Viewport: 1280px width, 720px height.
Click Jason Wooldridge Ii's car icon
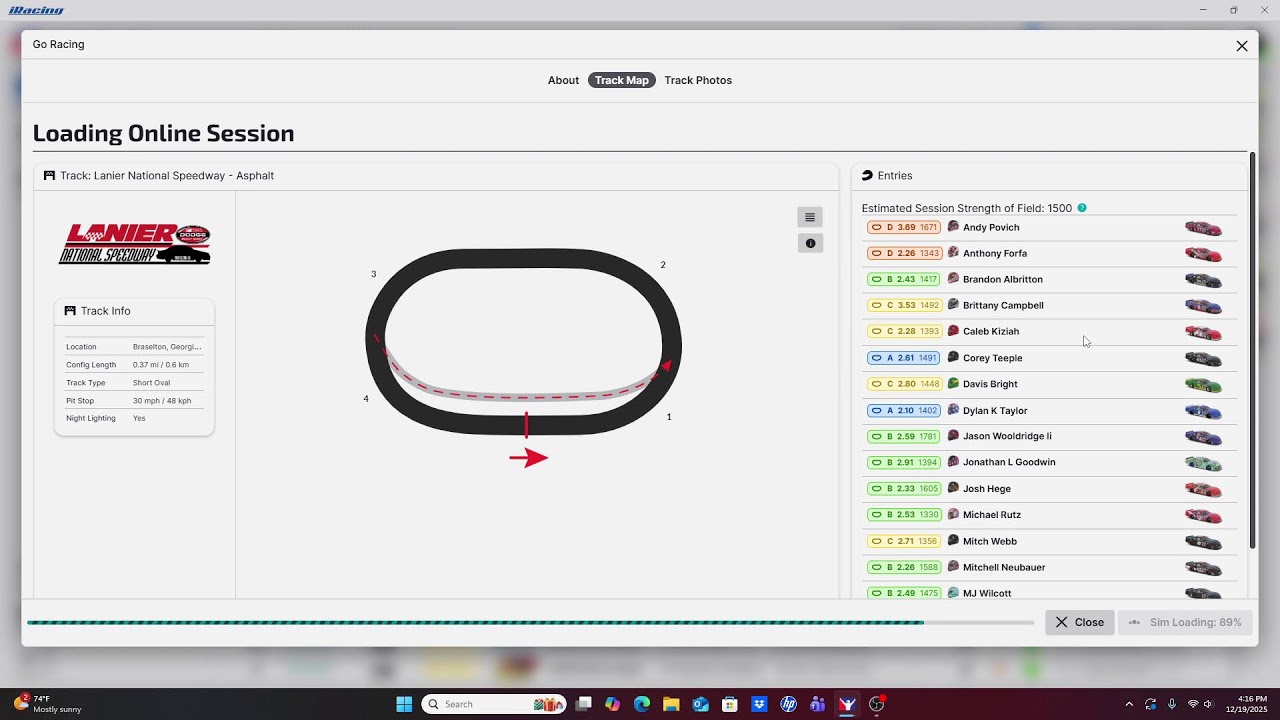coord(1203,437)
